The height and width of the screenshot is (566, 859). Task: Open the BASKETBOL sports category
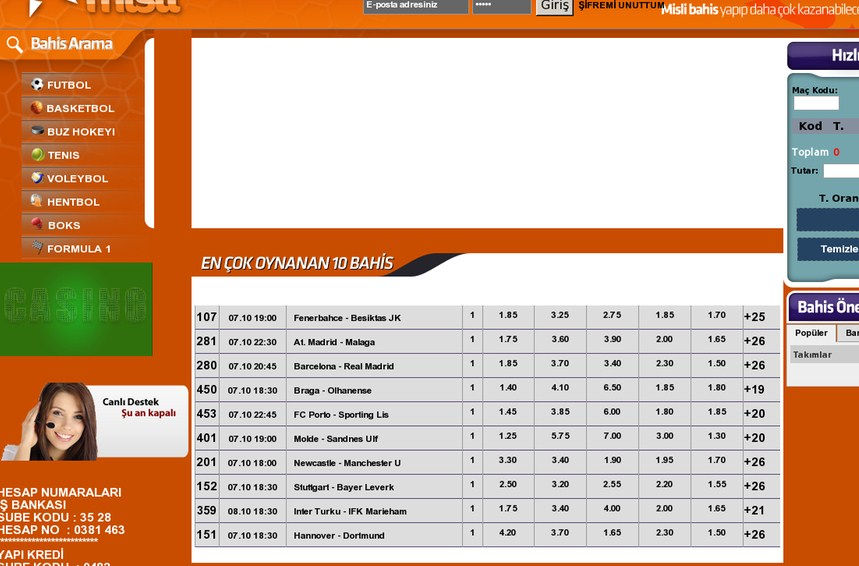pos(81,108)
